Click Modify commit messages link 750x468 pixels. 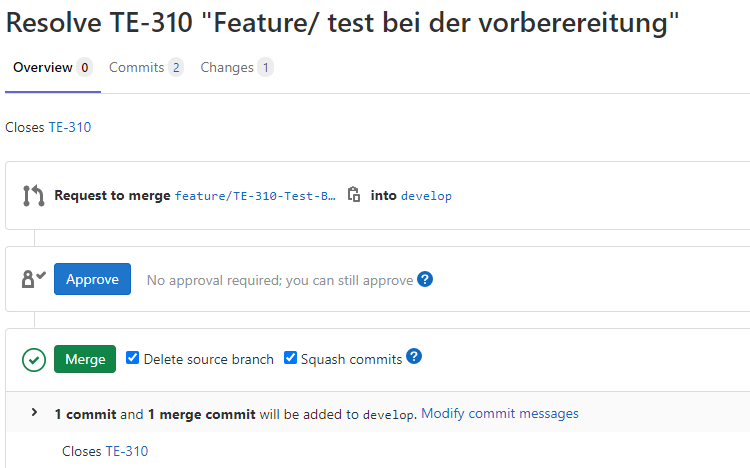[500, 413]
